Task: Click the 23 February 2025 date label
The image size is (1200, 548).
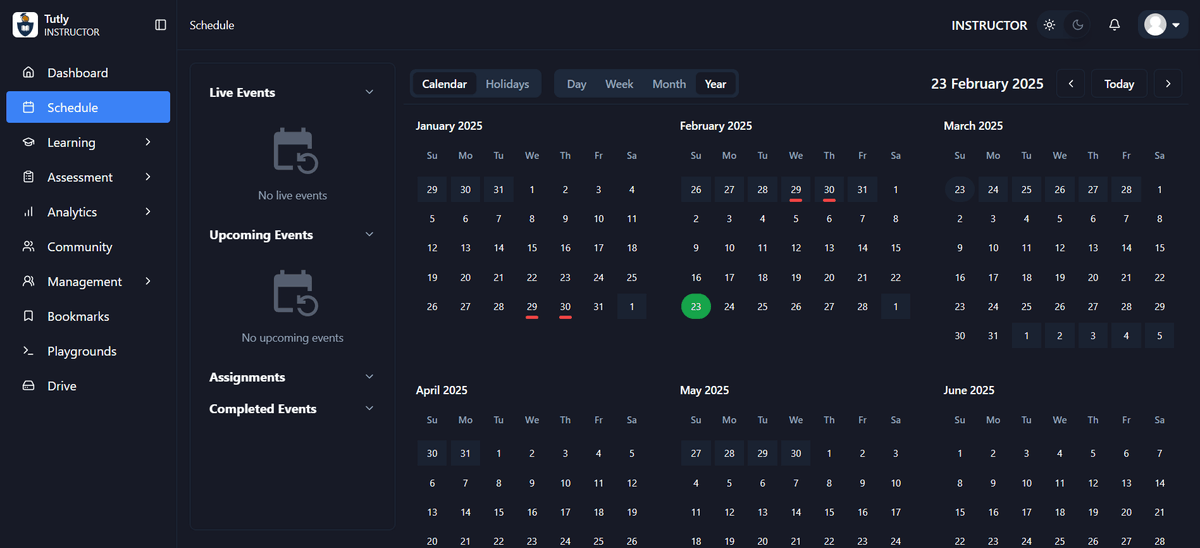Action: click(x=987, y=84)
